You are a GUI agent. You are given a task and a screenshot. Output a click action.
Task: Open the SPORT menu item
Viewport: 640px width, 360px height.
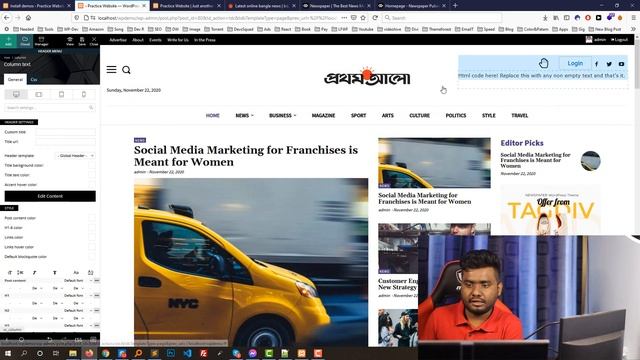point(358,116)
